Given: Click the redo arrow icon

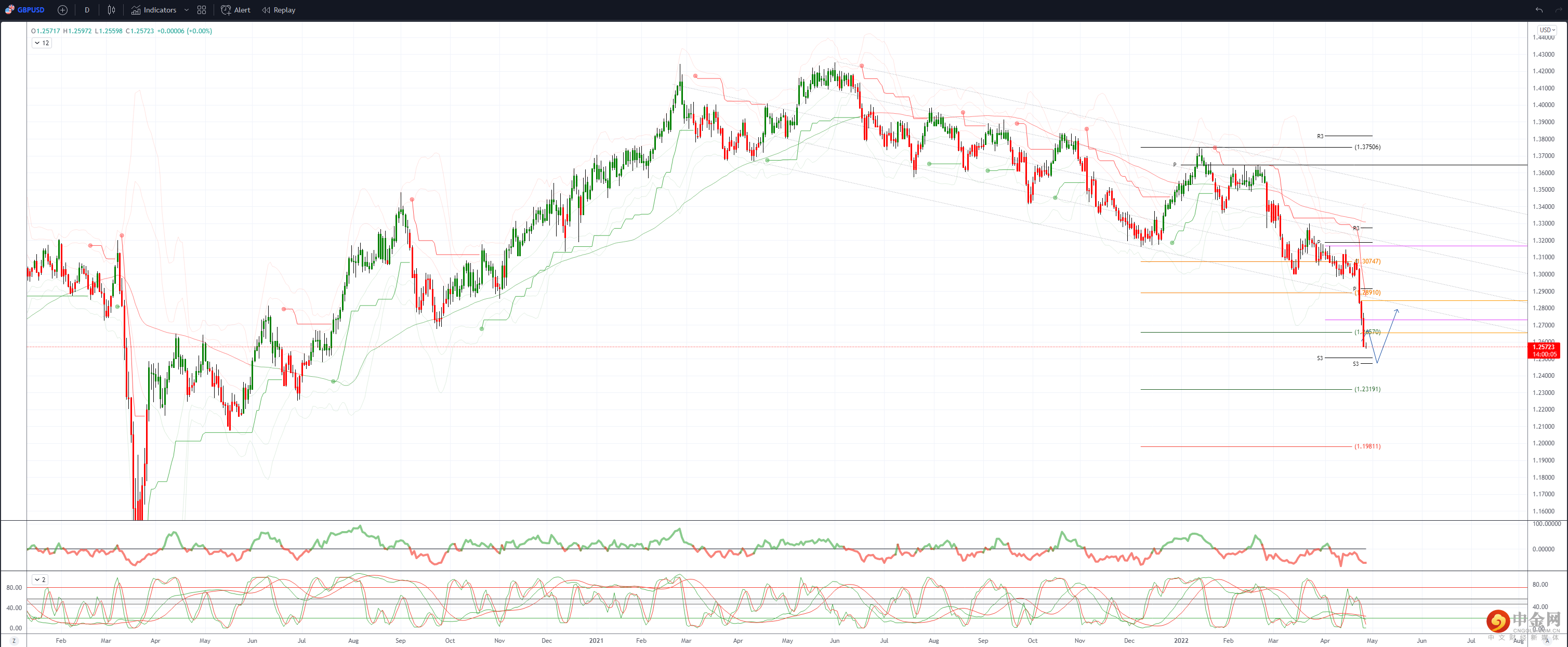Looking at the screenshot, I should [x=1558, y=10].
